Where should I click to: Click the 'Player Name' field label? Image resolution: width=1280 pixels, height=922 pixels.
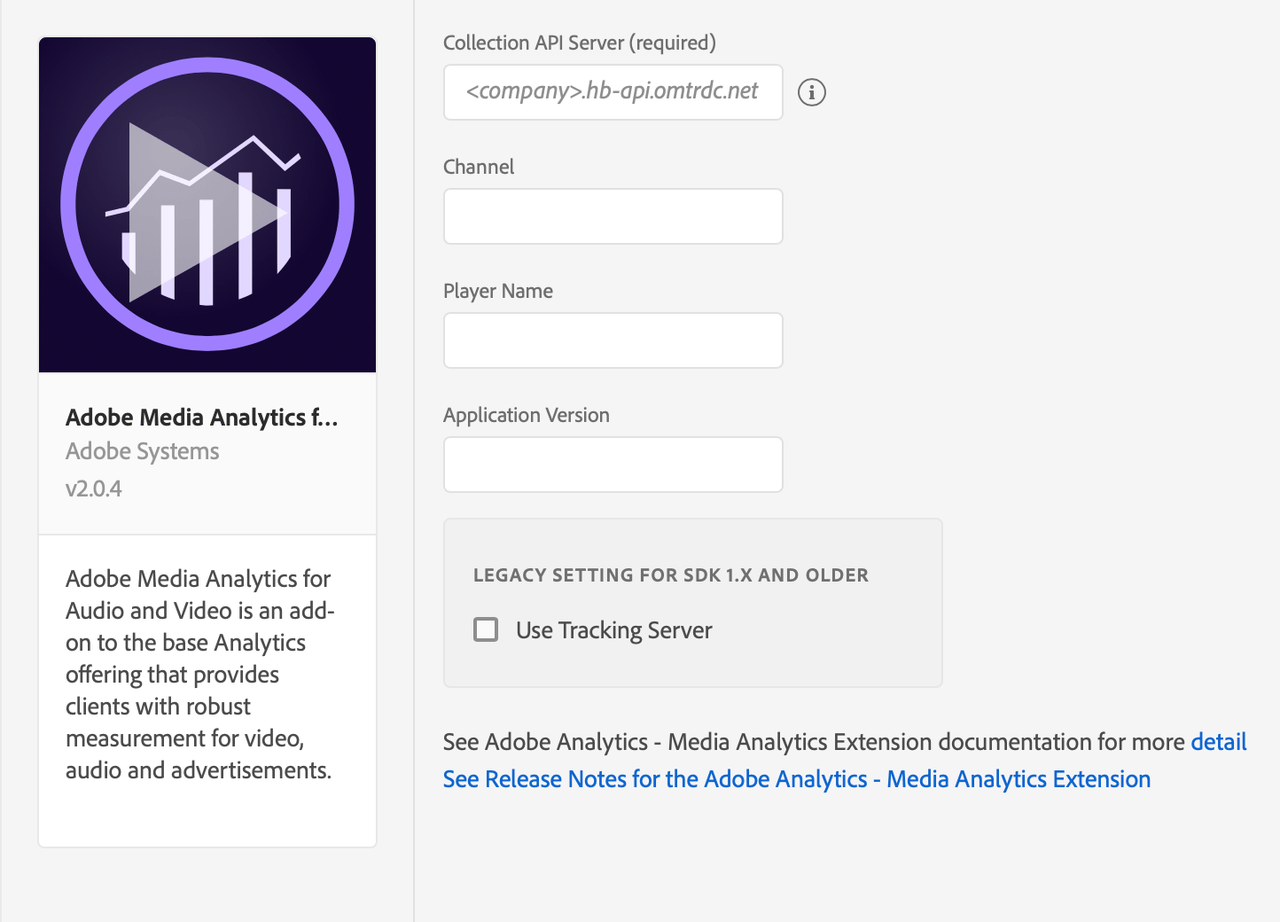[498, 291]
